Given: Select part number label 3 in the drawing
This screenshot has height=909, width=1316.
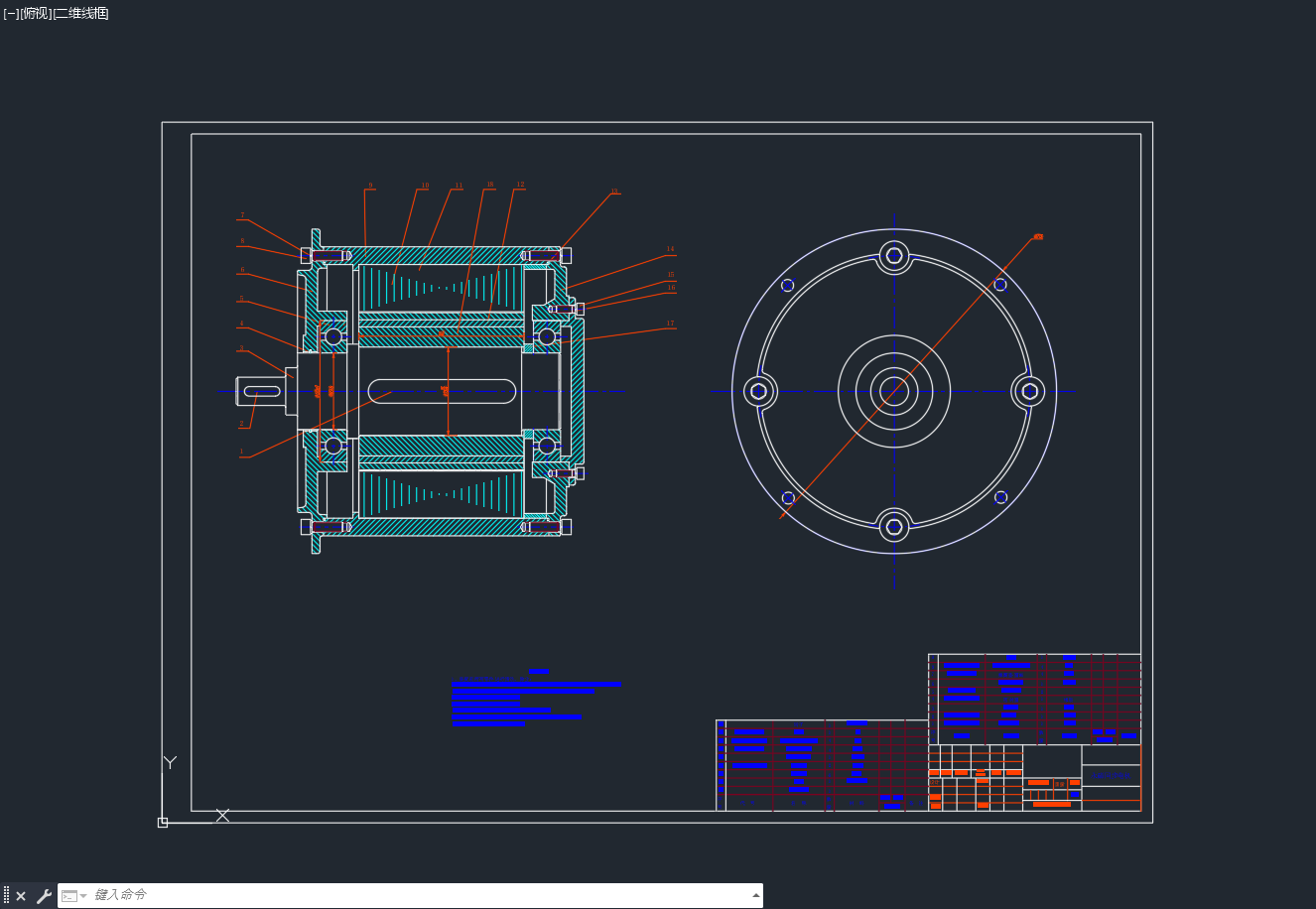Looking at the screenshot, I should 241,348.
